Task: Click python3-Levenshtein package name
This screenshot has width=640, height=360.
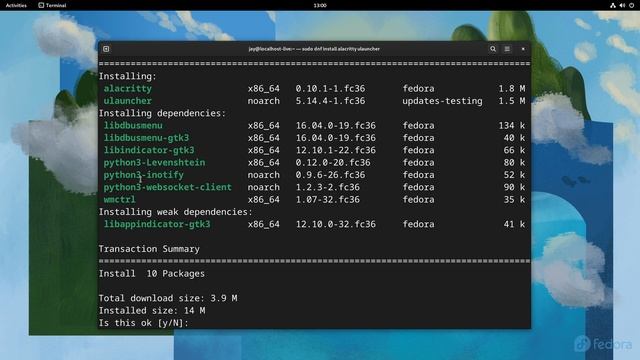Action: click(x=154, y=162)
